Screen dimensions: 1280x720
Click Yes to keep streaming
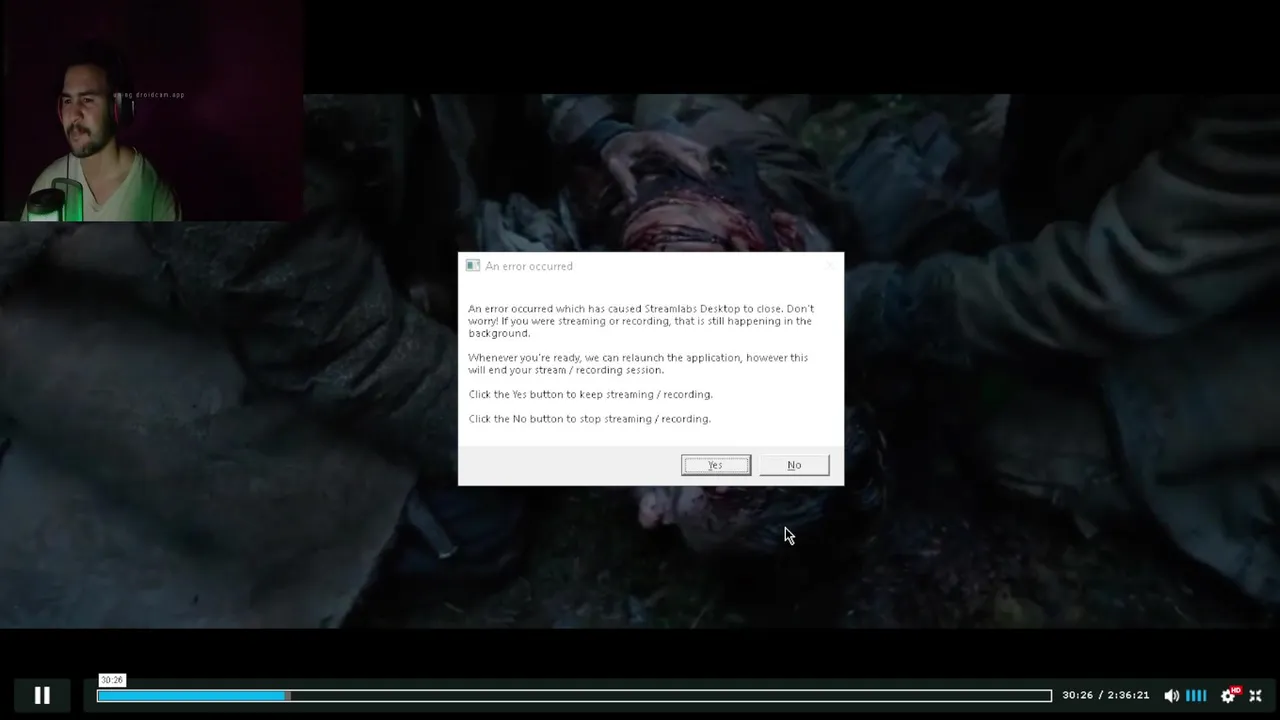pos(716,465)
